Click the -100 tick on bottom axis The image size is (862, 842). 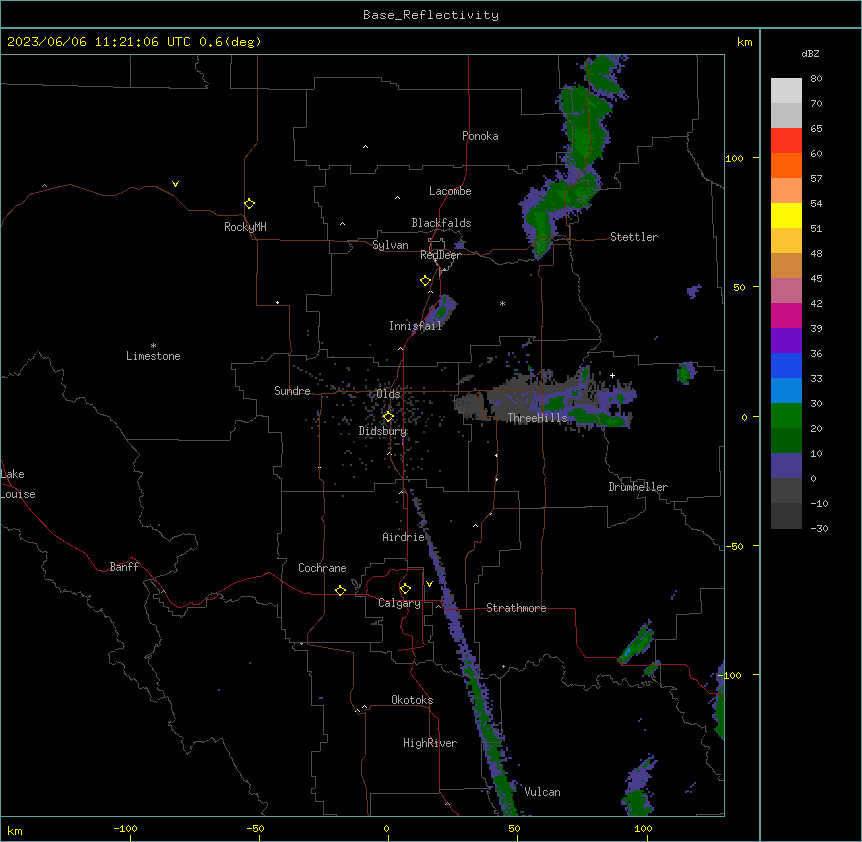tap(125, 828)
